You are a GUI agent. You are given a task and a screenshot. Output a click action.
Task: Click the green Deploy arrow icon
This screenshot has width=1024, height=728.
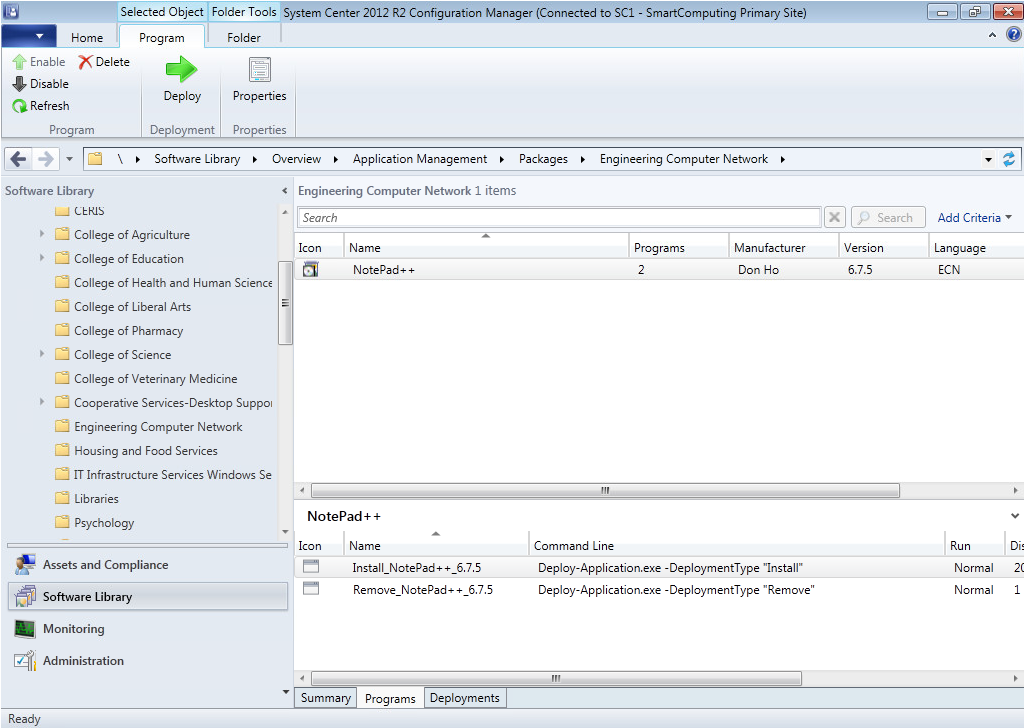click(x=182, y=70)
